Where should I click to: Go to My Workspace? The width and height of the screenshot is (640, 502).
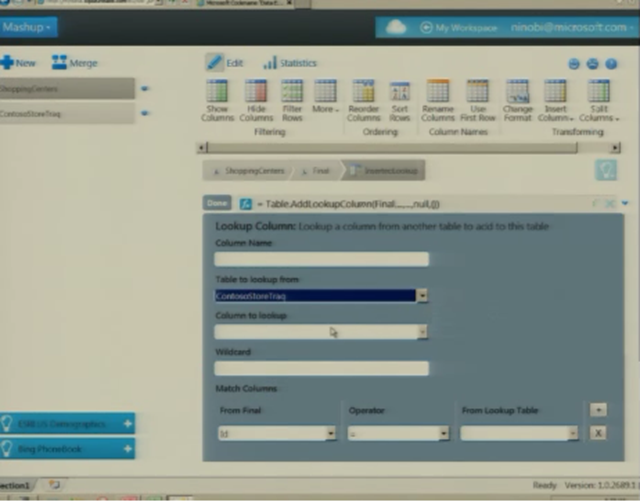pos(458,28)
